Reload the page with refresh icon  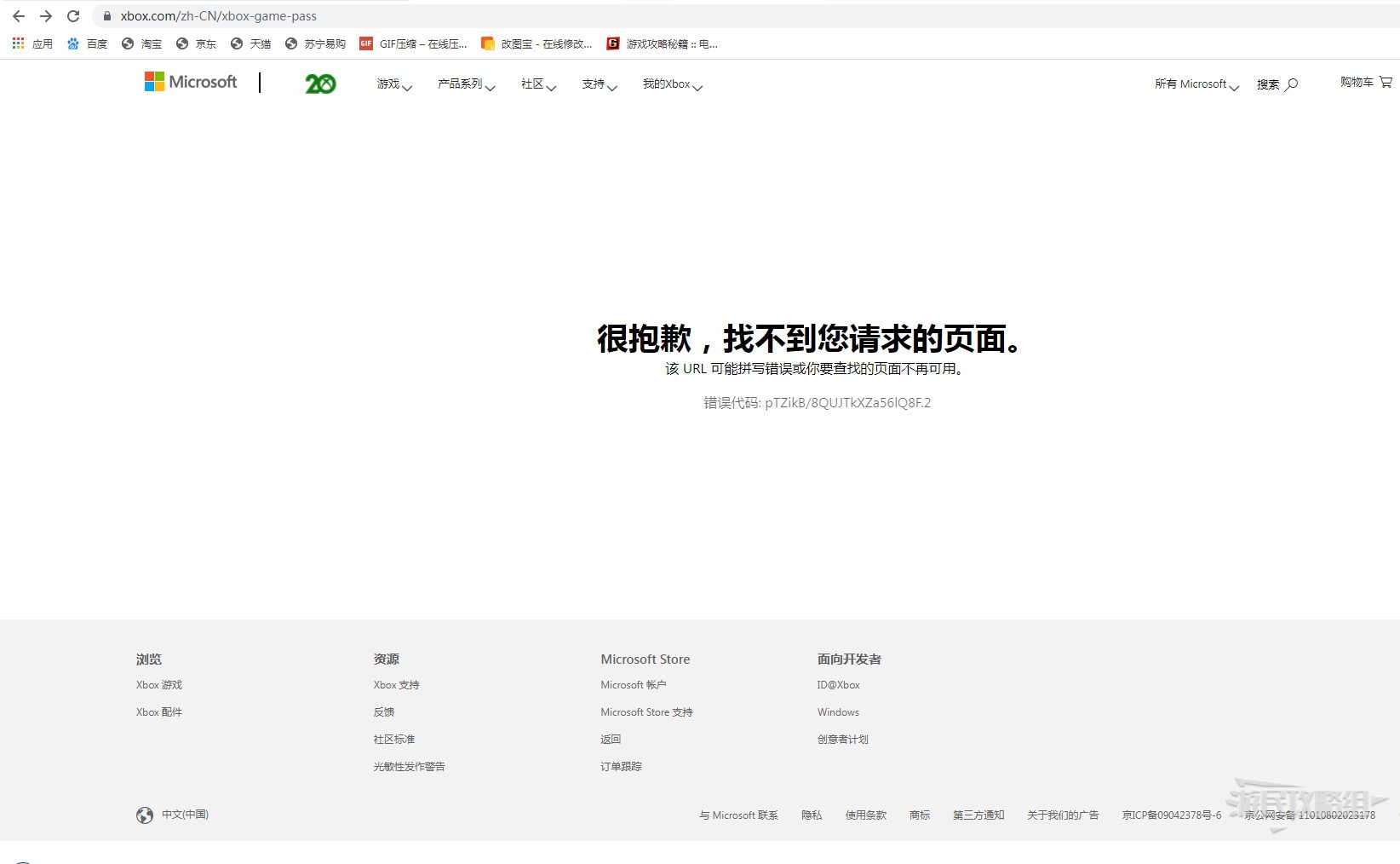(73, 16)
